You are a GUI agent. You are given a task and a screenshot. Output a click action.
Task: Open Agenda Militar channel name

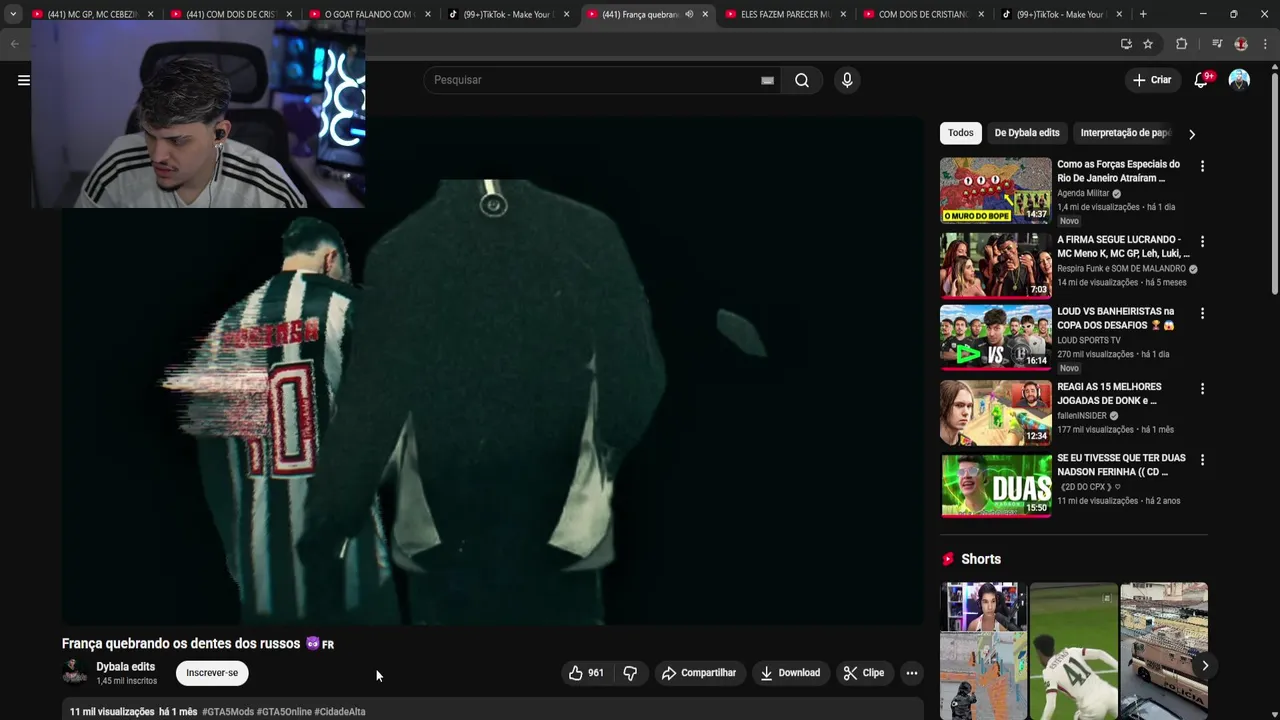1083,193
